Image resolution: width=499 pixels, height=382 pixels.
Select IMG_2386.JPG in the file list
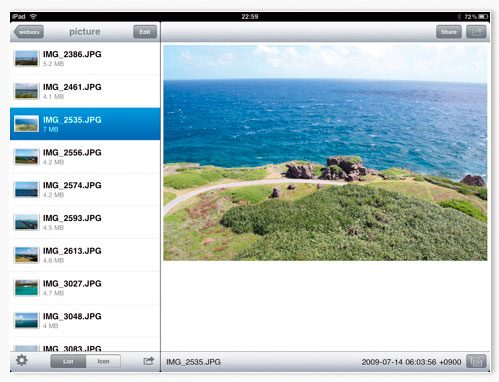85,58
